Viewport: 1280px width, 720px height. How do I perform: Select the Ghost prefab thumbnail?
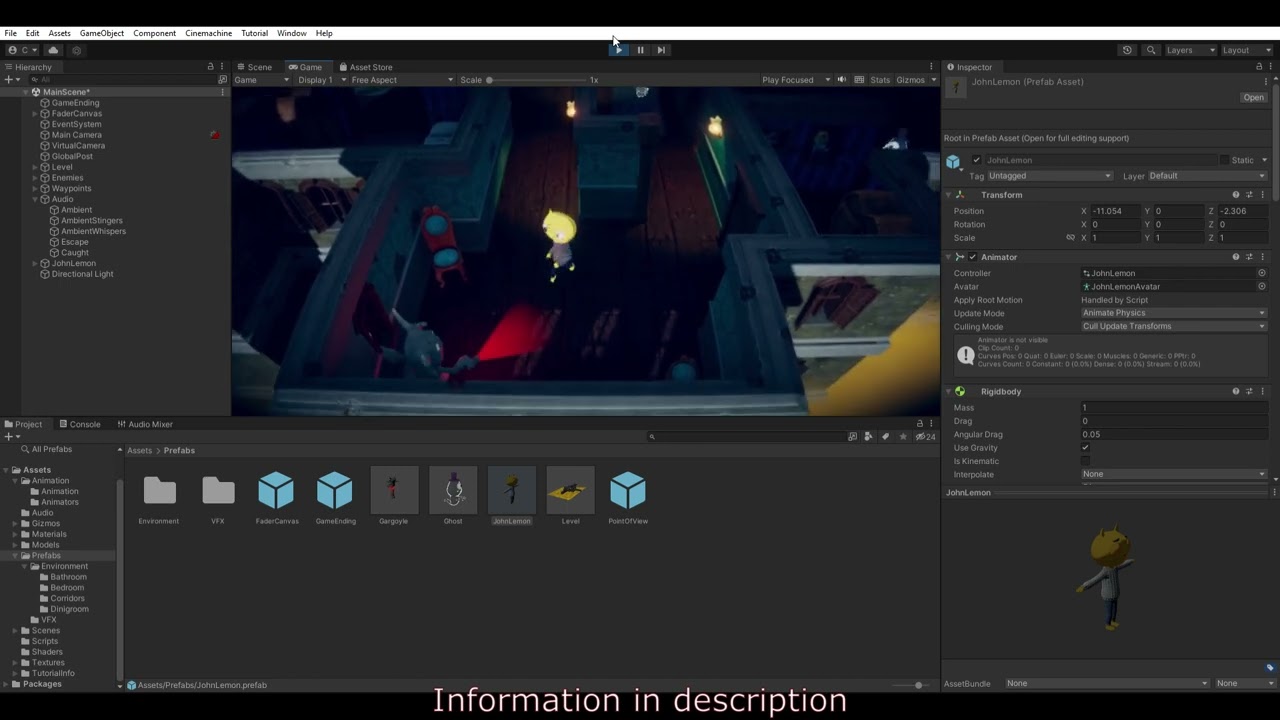(453, 490)
